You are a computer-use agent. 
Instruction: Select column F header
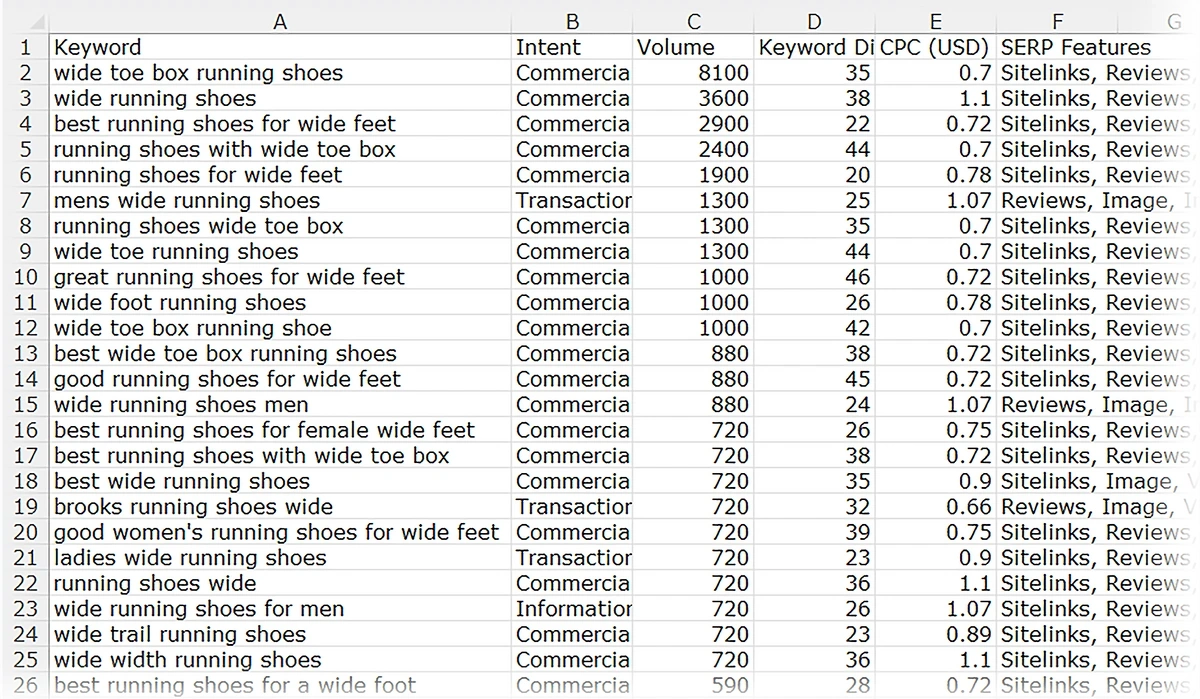click(x=1057, y=22)
